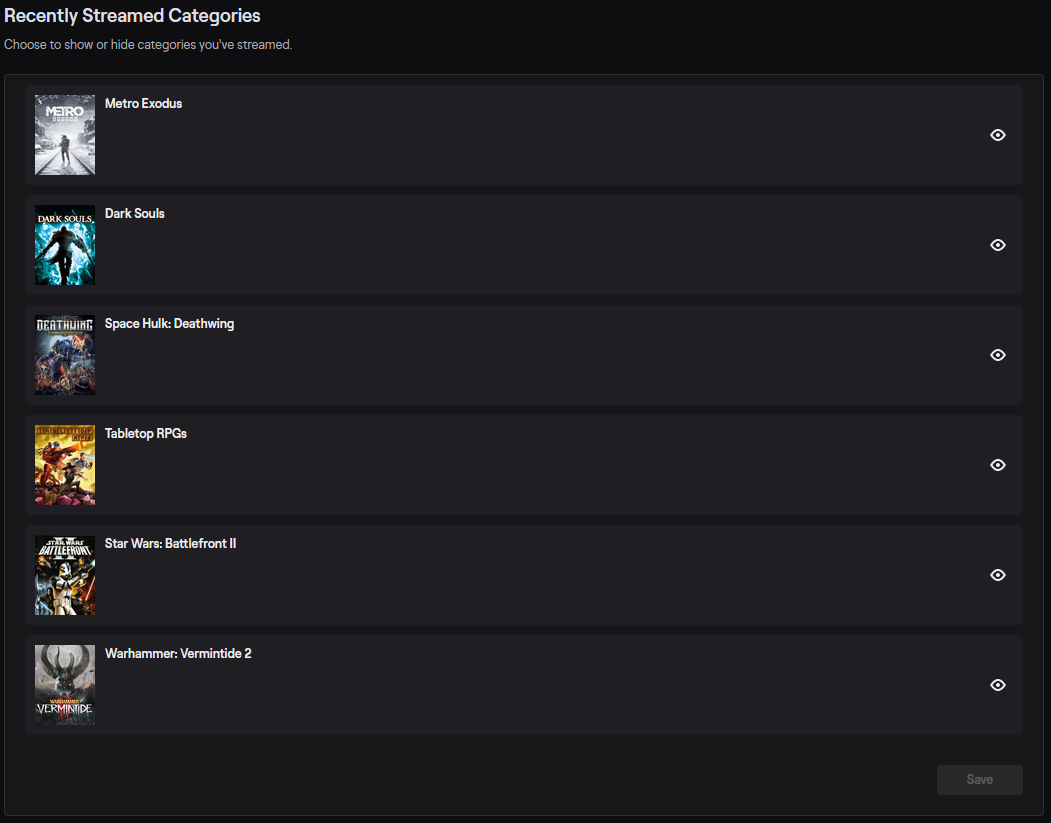Select the Dark Souls box art thumbnail
This screenshot has height=823, width=1051.
click(65, 245)
